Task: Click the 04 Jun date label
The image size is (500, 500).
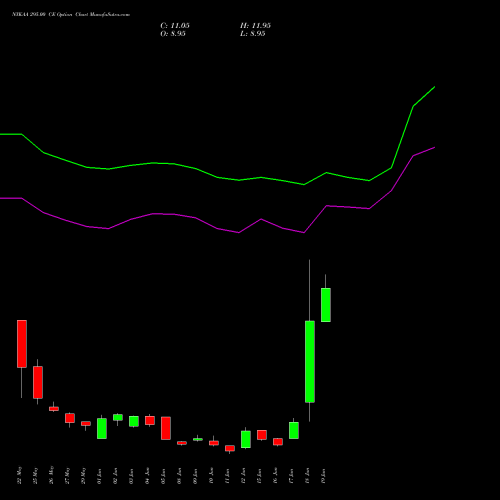Action: point(147,476)
